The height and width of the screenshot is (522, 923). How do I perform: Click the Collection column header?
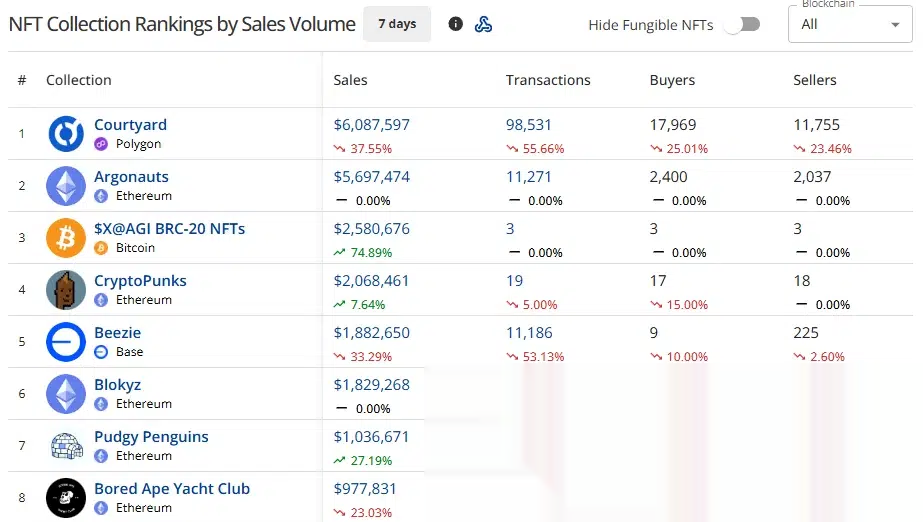79,80
